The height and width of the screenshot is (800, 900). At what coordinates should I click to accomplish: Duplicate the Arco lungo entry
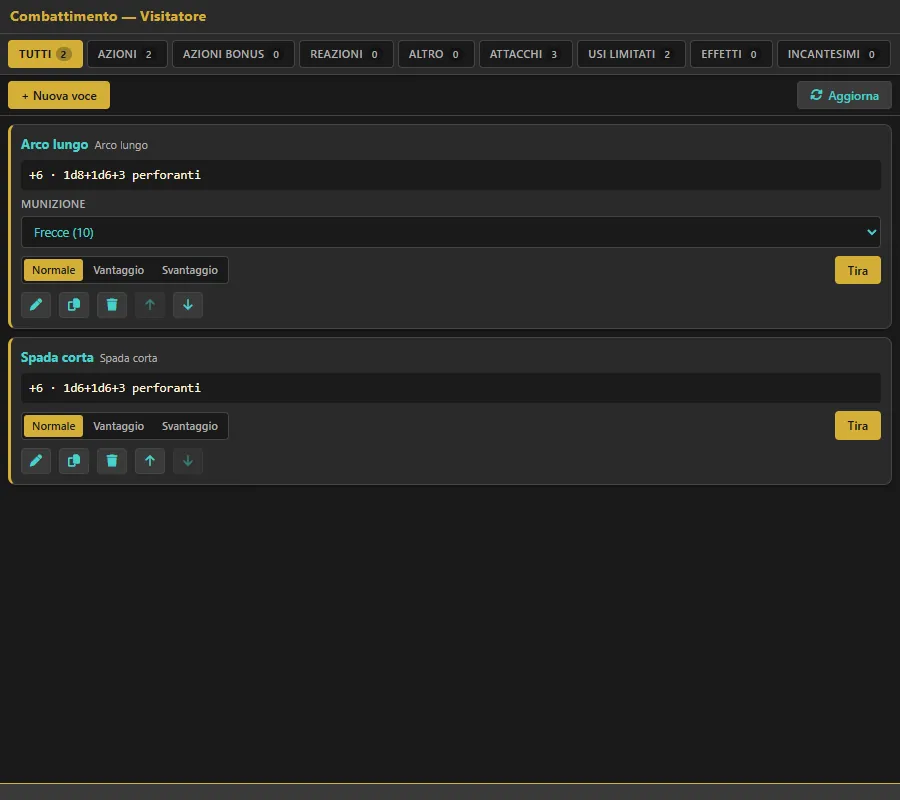pyautogui.click(x=73, y=305)
